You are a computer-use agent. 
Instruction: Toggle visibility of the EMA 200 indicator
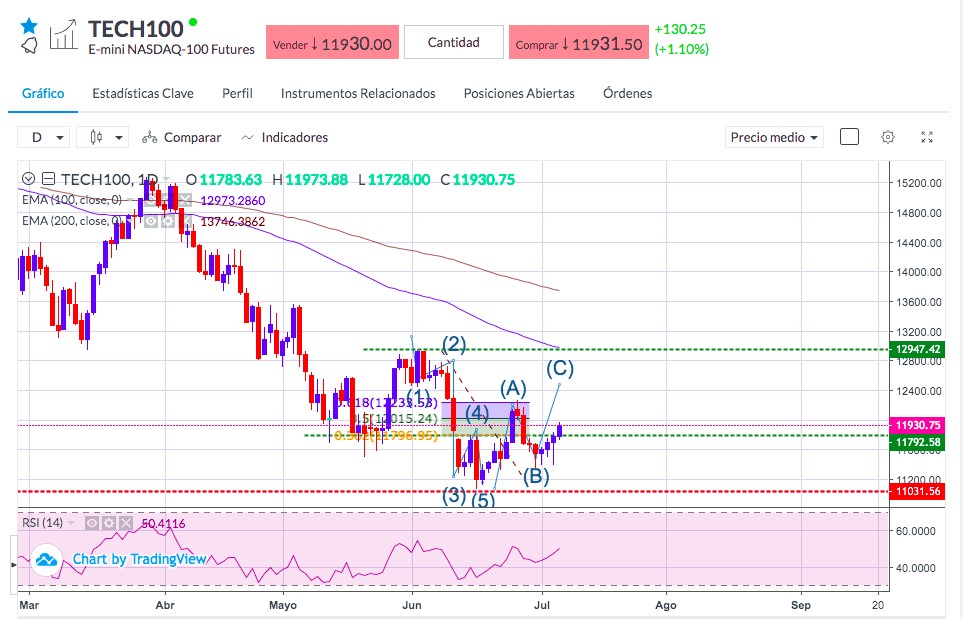click(x=151, y=222)
